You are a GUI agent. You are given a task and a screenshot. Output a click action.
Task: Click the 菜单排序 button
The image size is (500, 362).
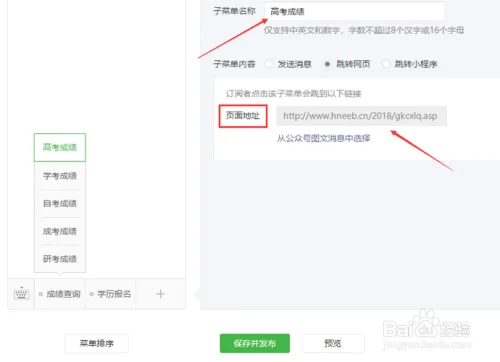pos(97,343)
